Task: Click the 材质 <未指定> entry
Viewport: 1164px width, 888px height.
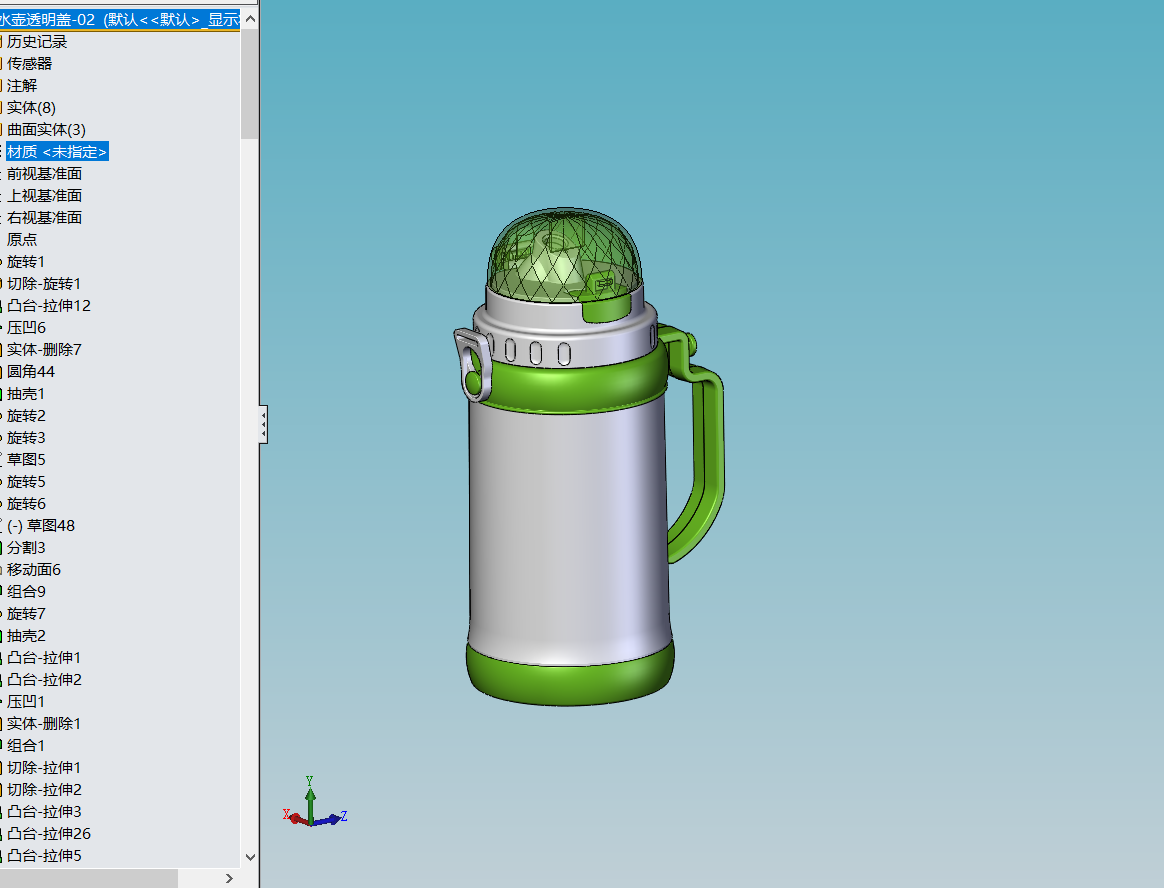Action: coord(57,151)
